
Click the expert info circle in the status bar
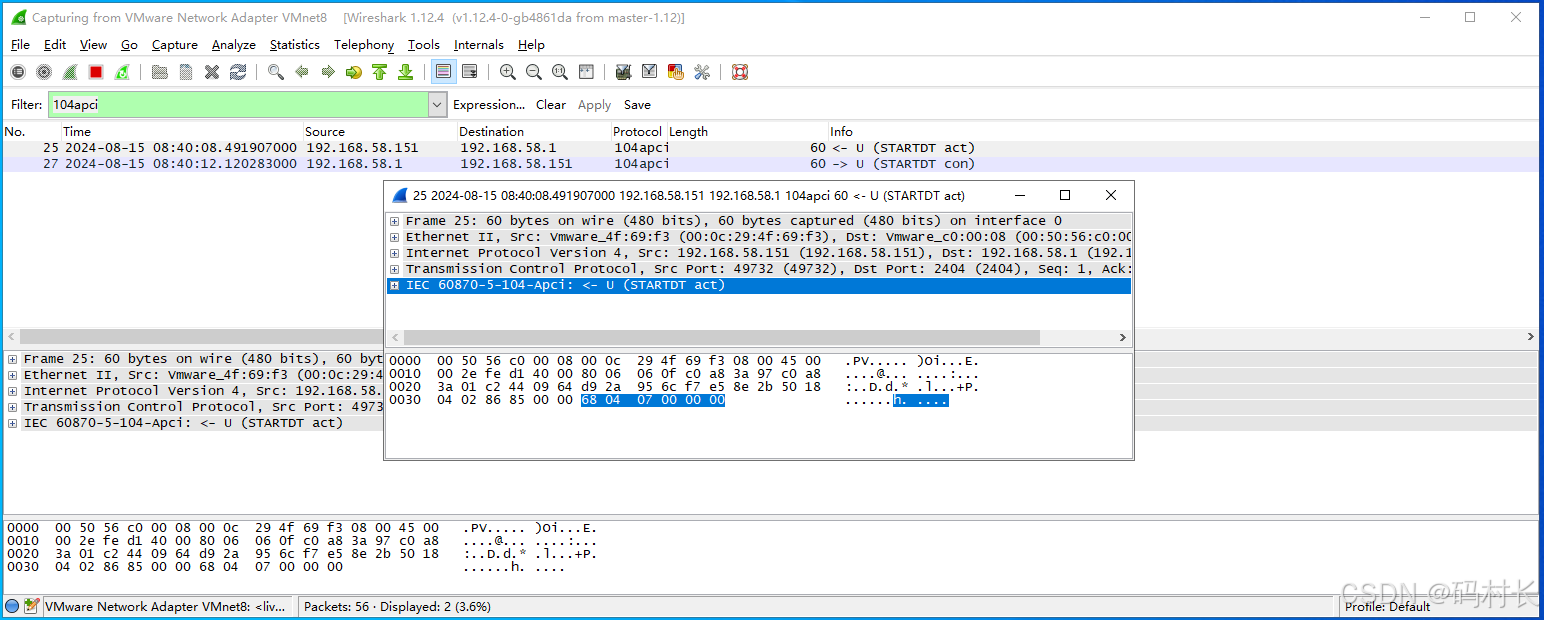click(x=12, y=606)
